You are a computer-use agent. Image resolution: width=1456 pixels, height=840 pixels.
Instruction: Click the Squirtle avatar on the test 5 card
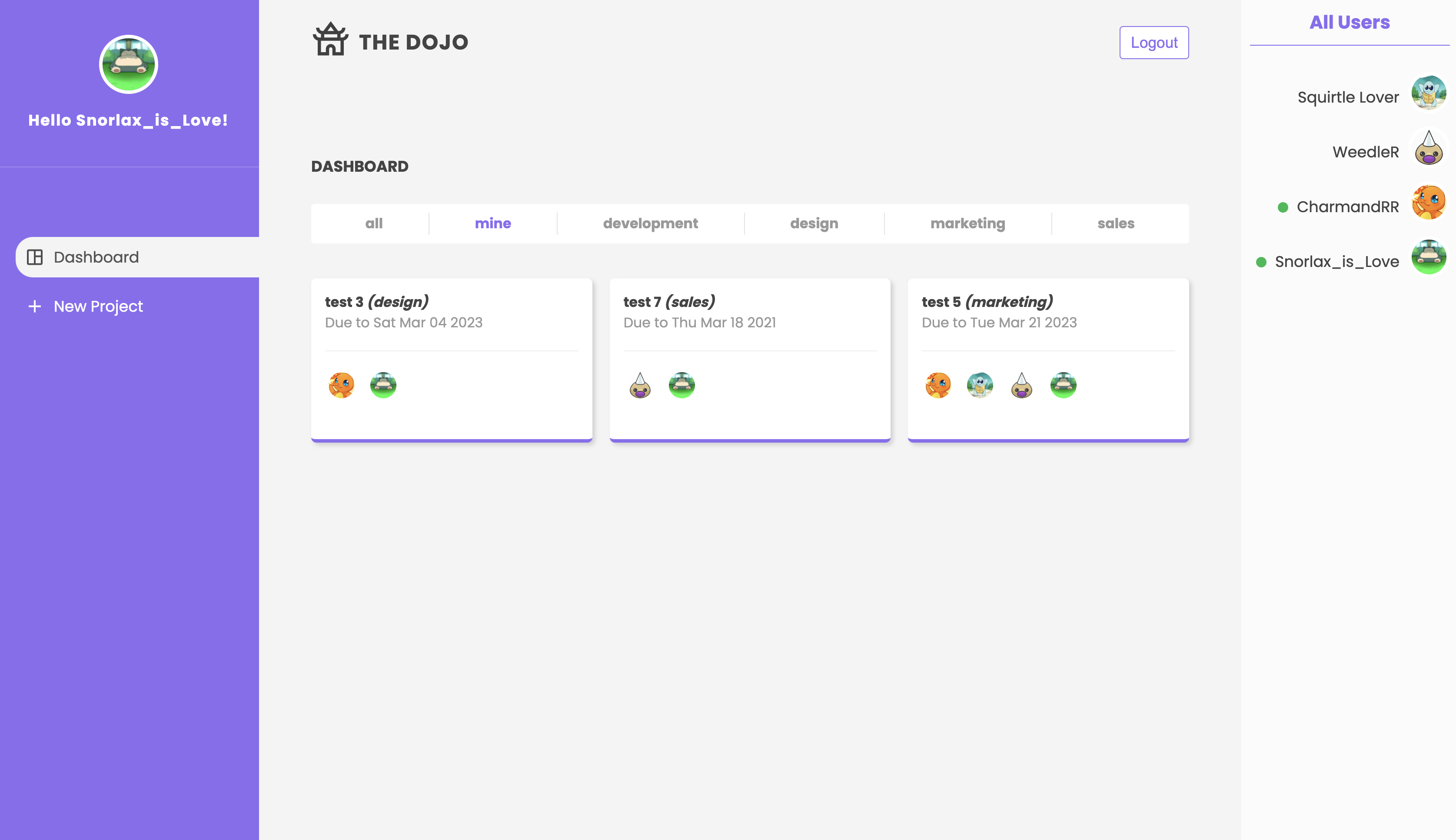point(980,385)
